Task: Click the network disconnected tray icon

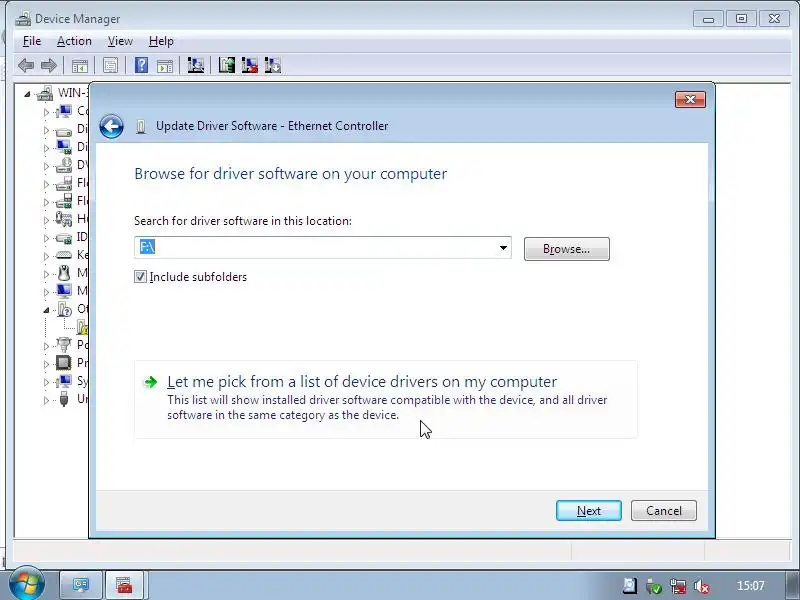Action: click(678, 586)
